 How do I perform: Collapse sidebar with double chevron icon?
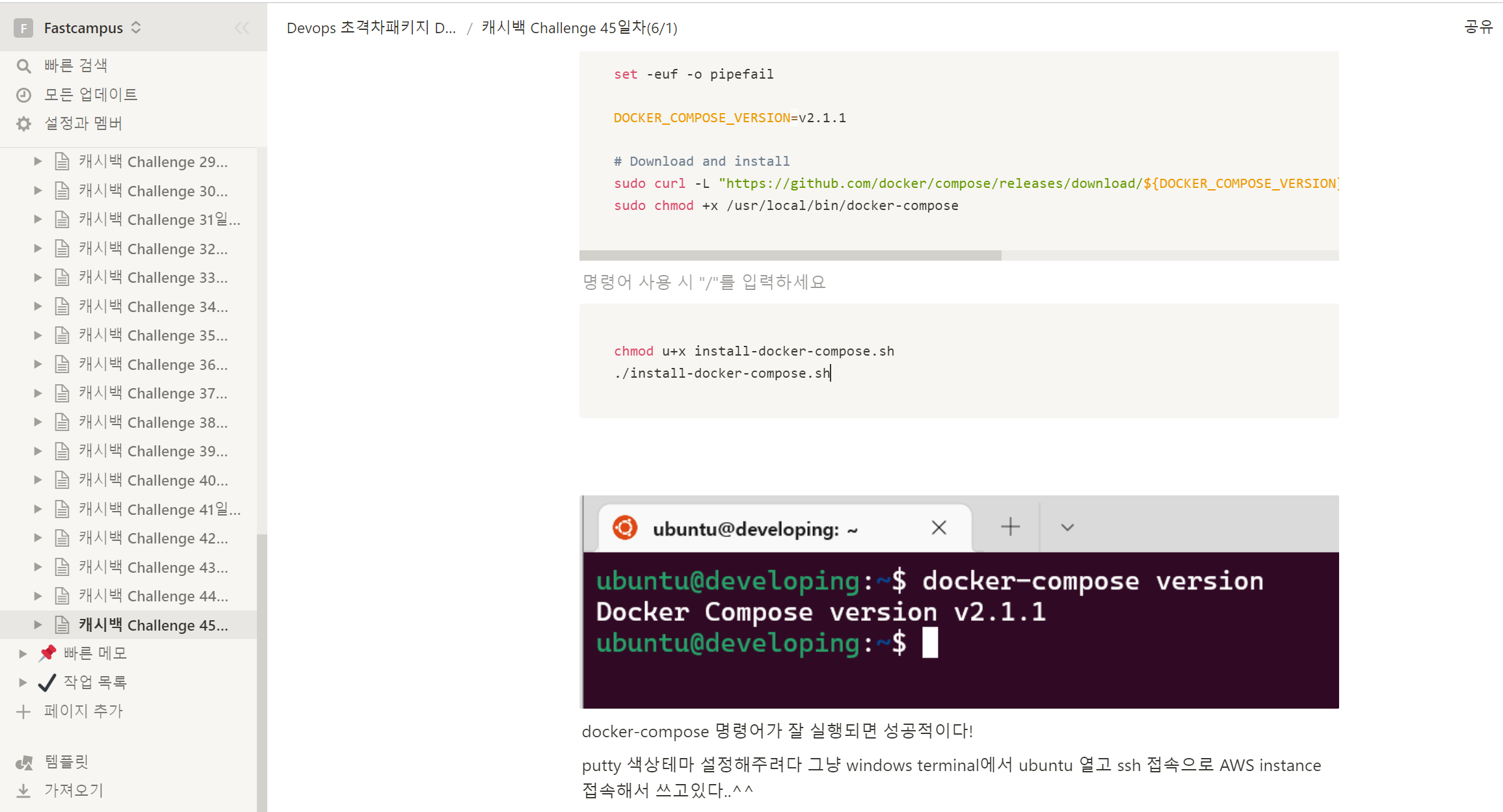tap(242, 28)
